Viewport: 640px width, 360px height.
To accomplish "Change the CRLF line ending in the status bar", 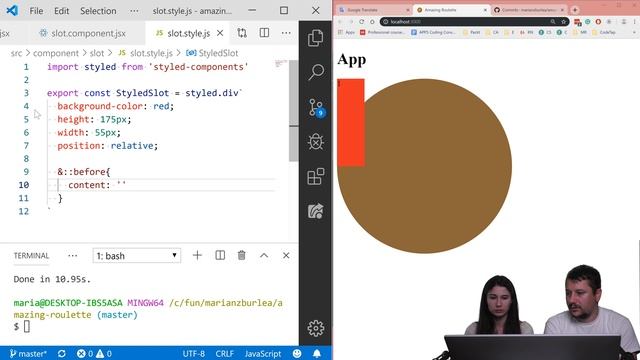I will pyautogui.click(x=224, y=353).
